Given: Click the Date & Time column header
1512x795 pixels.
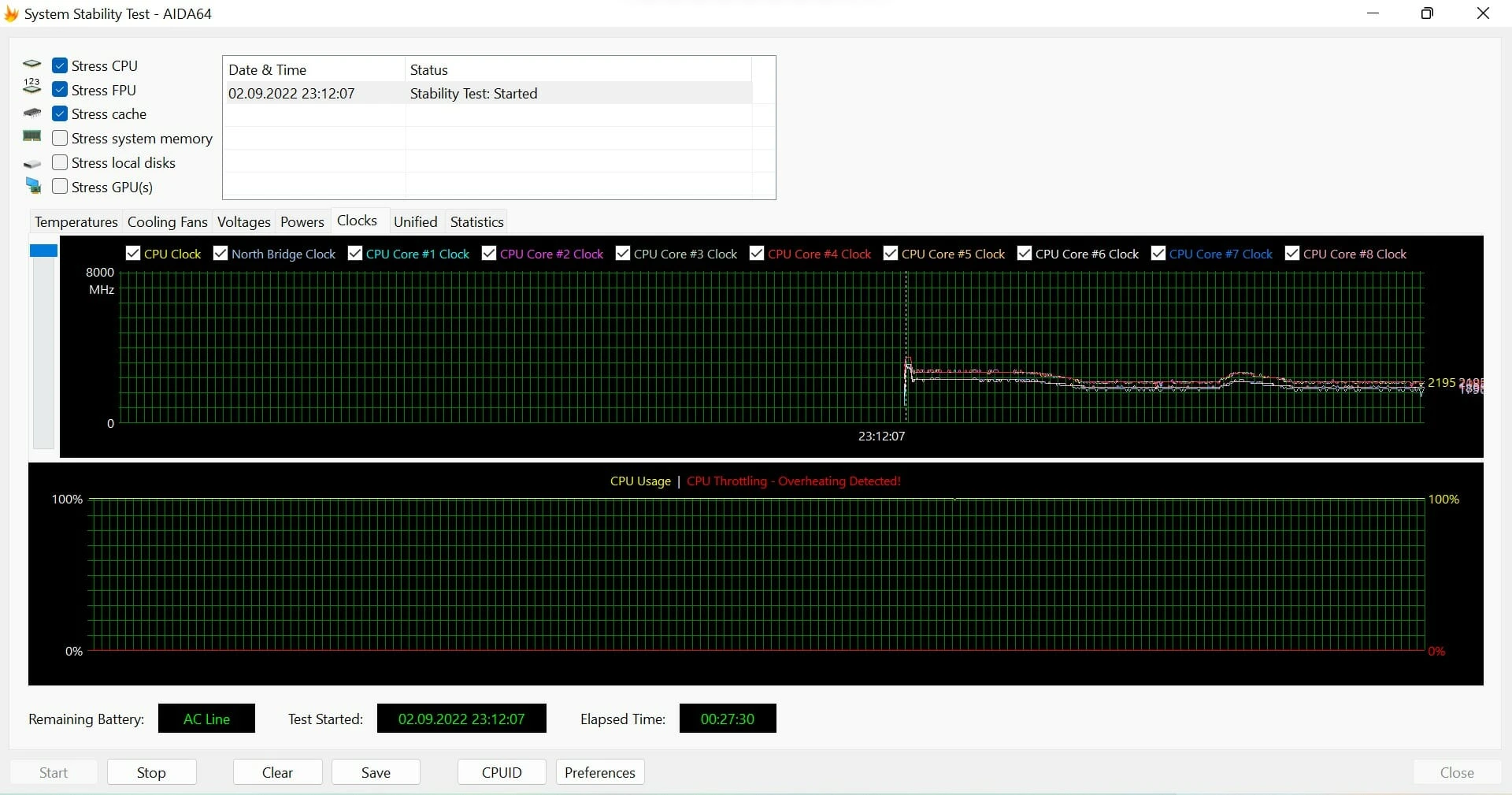Looking at the screenshot, I should coord(314,69).
